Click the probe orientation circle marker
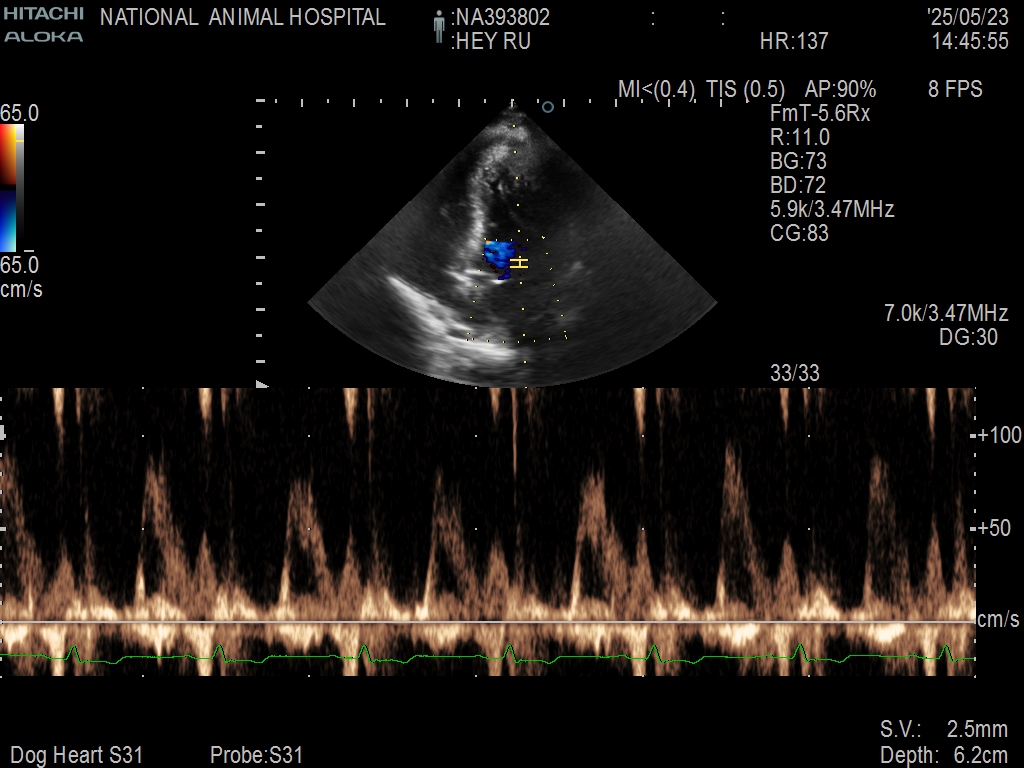Screen dimensions: 1024x768 (x=547, y=106)
